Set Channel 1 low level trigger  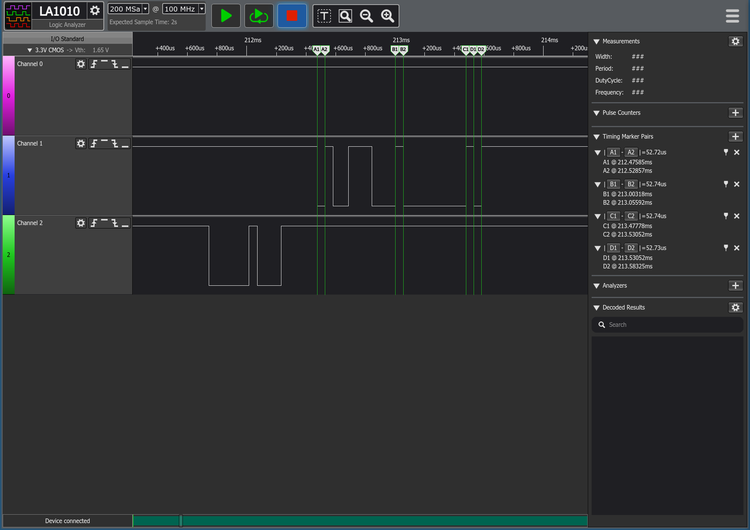point(125,143)
